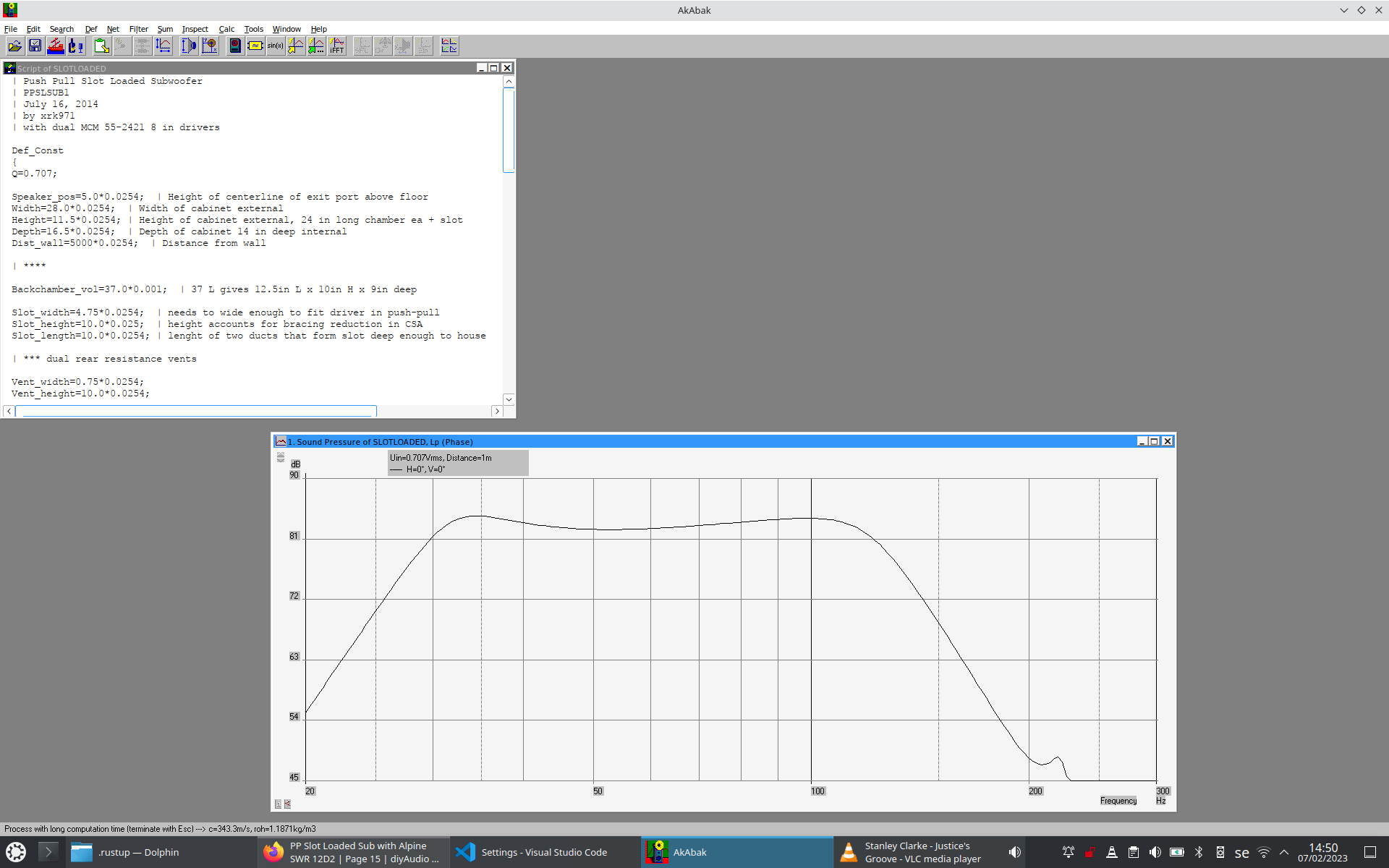Click the first greyed radiation plot icon
Screen dimensions: 1389x868
(x=362, y=46)
